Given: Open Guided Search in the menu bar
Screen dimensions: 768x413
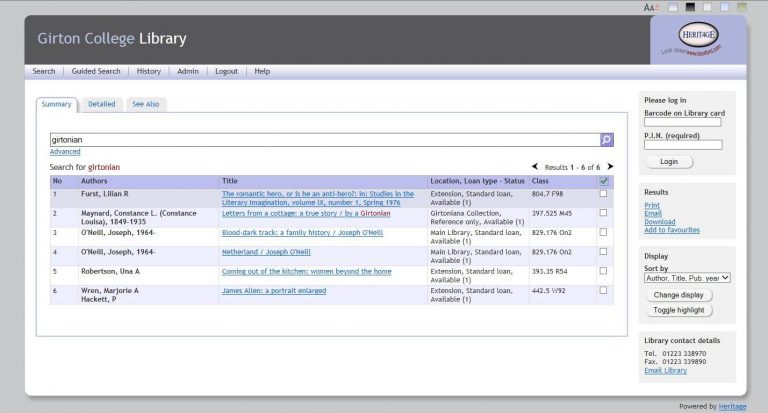Looking at the screenshot, I should [x=96, y=72].
